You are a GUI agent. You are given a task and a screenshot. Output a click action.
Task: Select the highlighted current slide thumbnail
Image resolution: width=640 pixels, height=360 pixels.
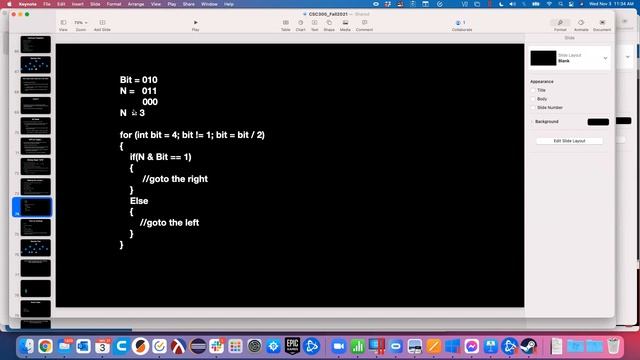[36, 207]
